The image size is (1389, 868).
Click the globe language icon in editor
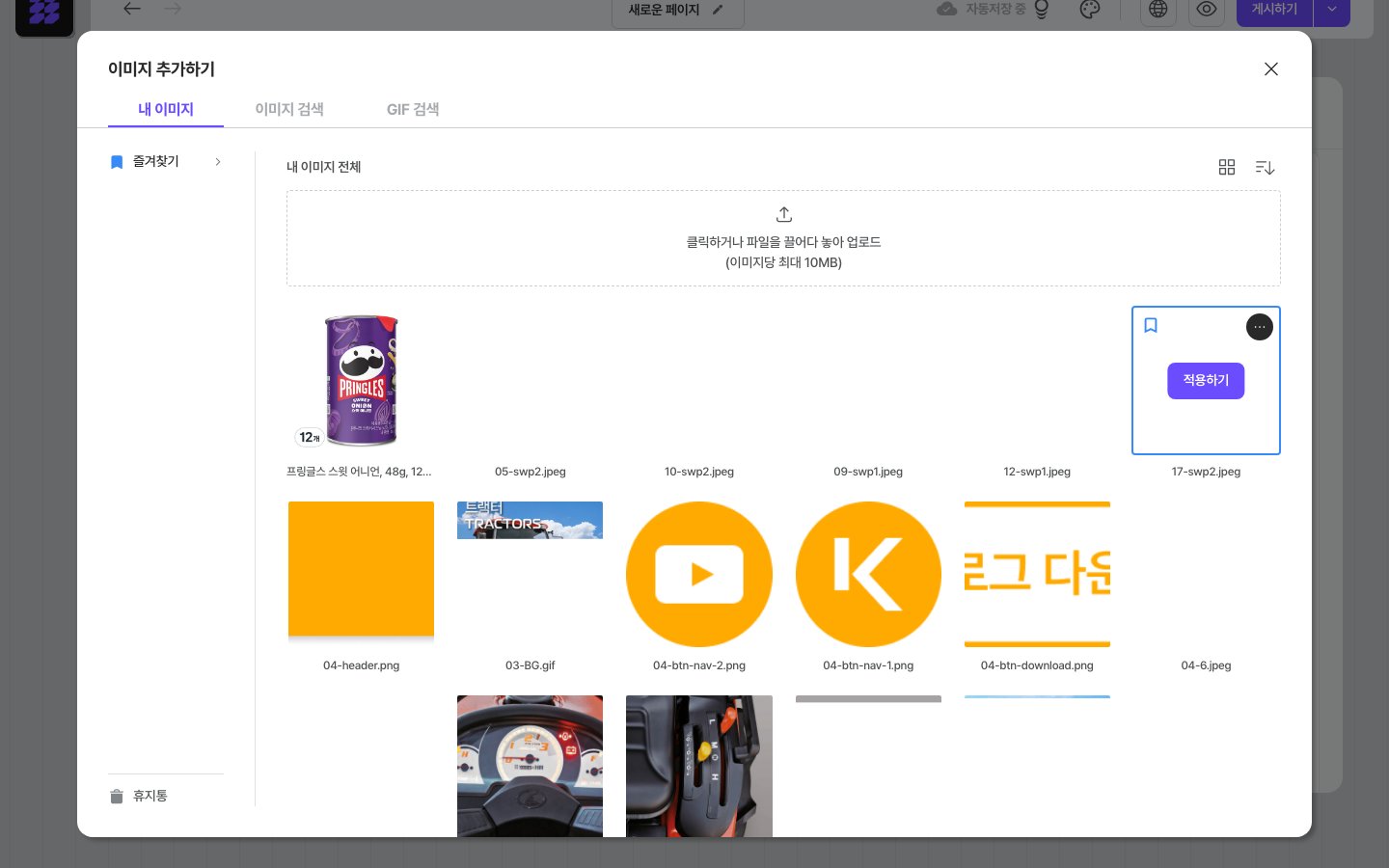(x=1158, y=9)
